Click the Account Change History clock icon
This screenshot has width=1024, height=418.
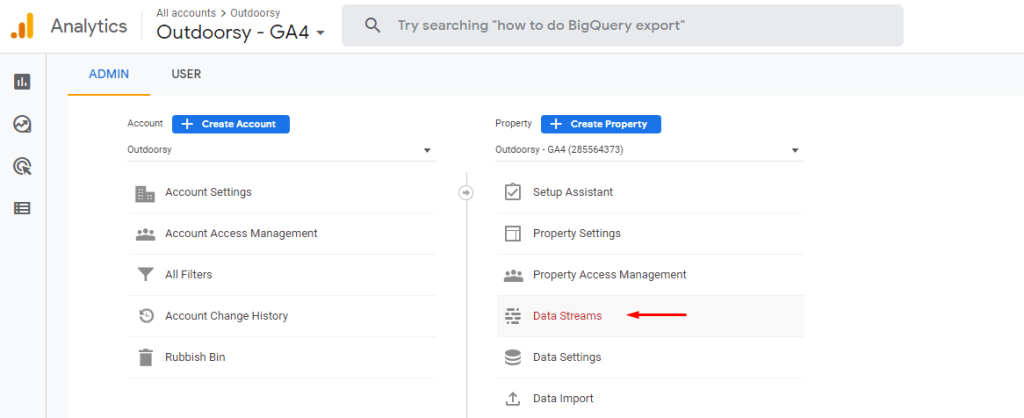(146, 316)
